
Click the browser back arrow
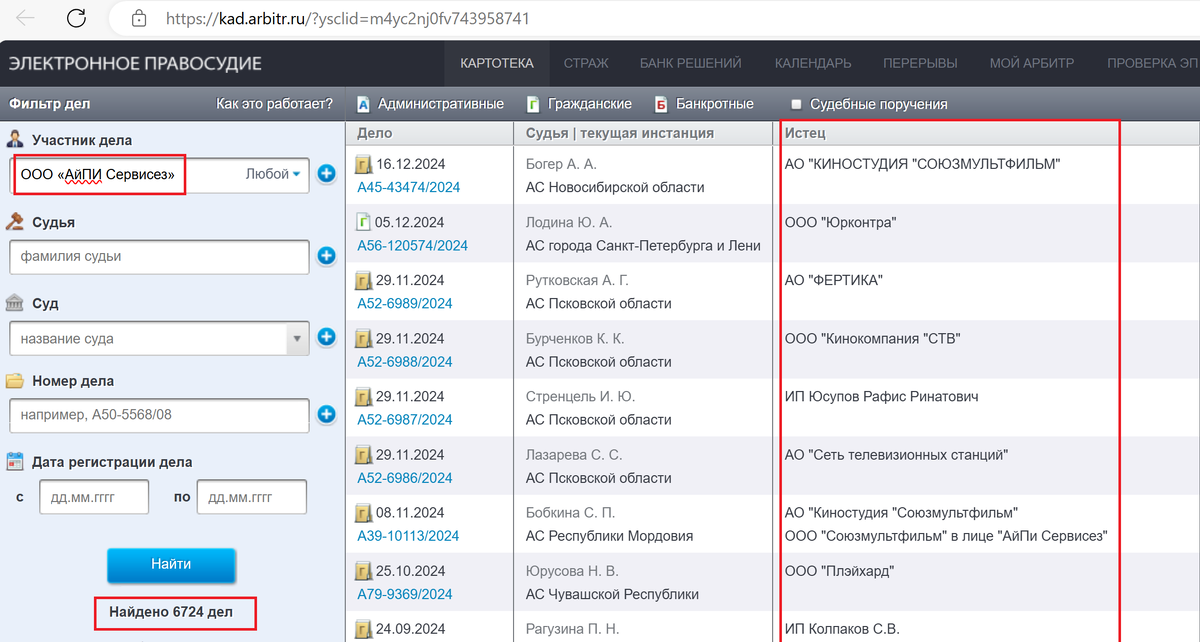click(26, 18)
